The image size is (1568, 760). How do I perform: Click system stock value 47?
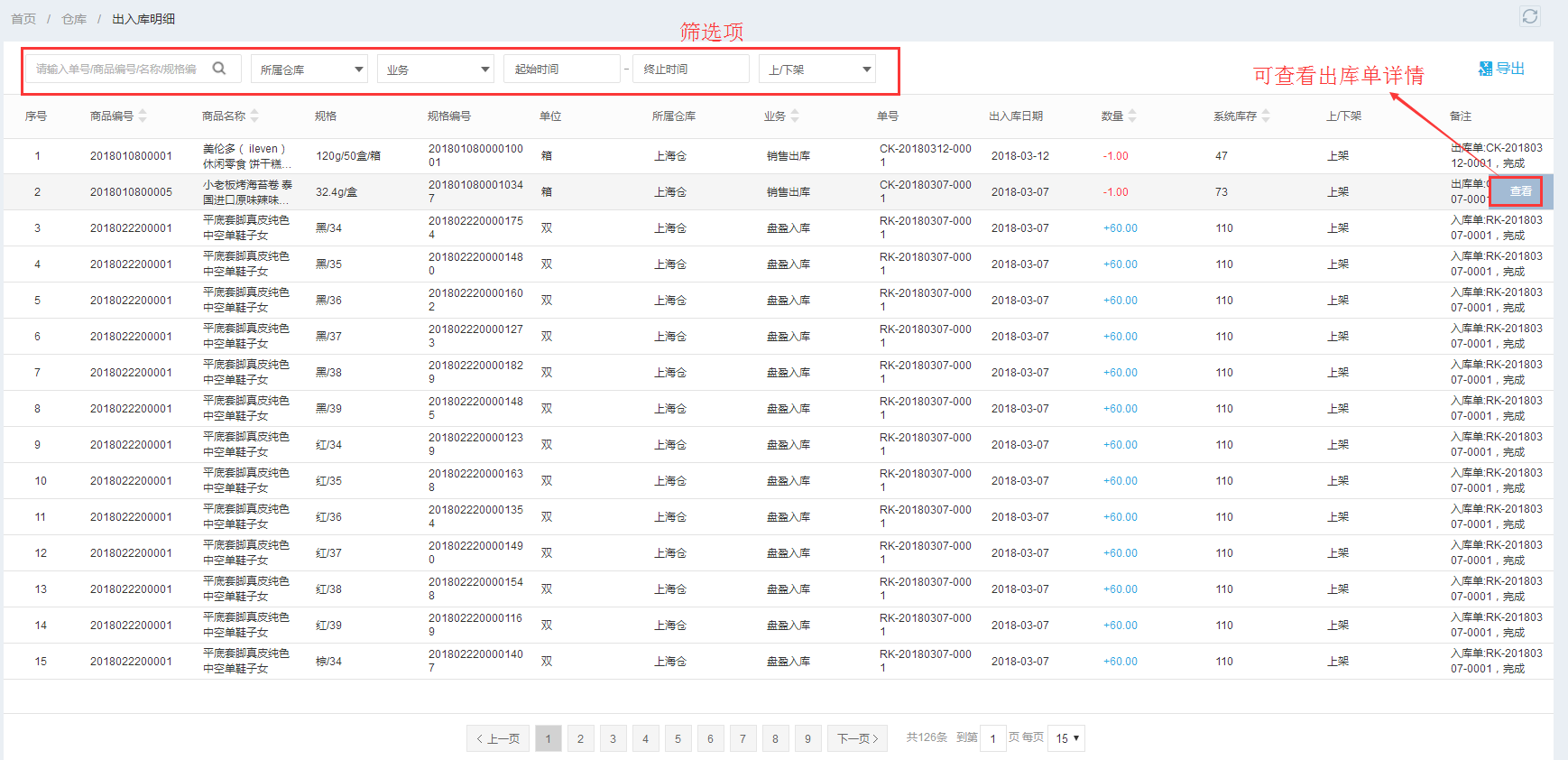[x=1222, y=156]
